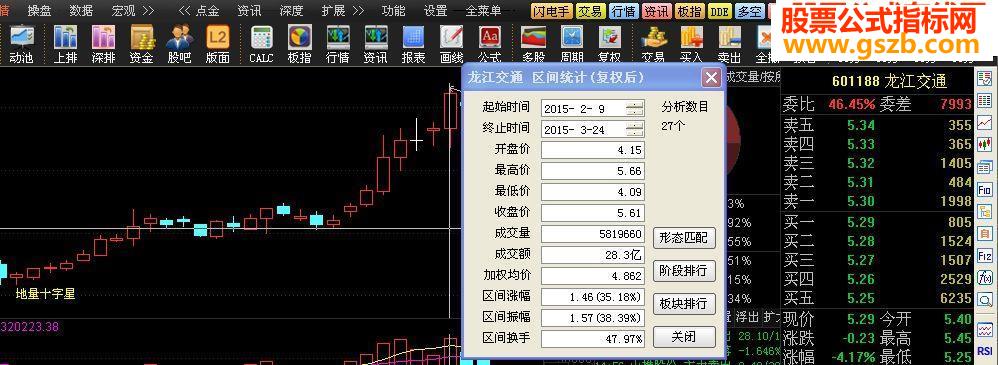The width and height of the screenshot is (998, 365).
Task: Open the f(x) formula sidebar icon
Action: [984, 278]
